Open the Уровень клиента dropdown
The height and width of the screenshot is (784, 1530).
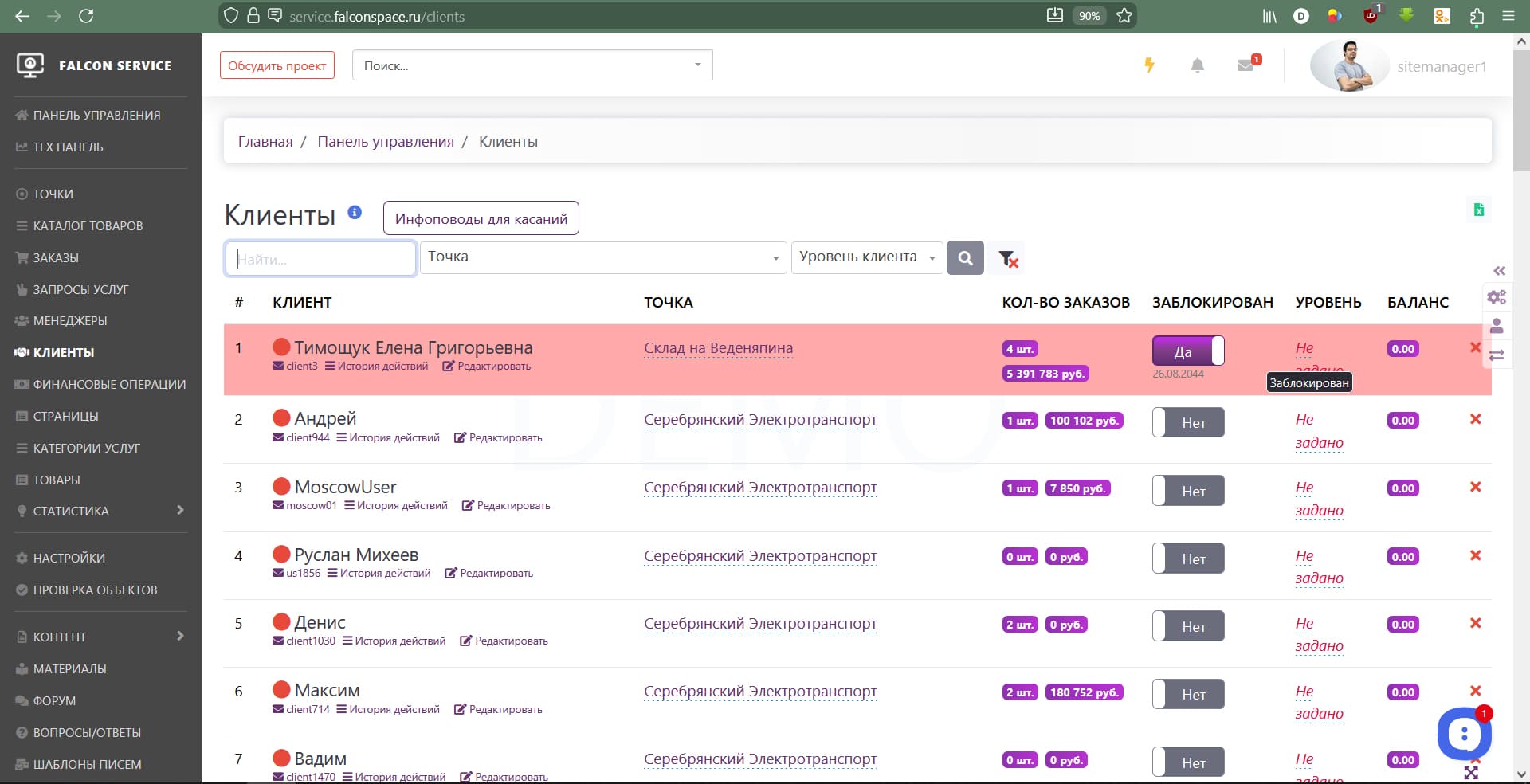pyautogui.click(x=866, y=257)
